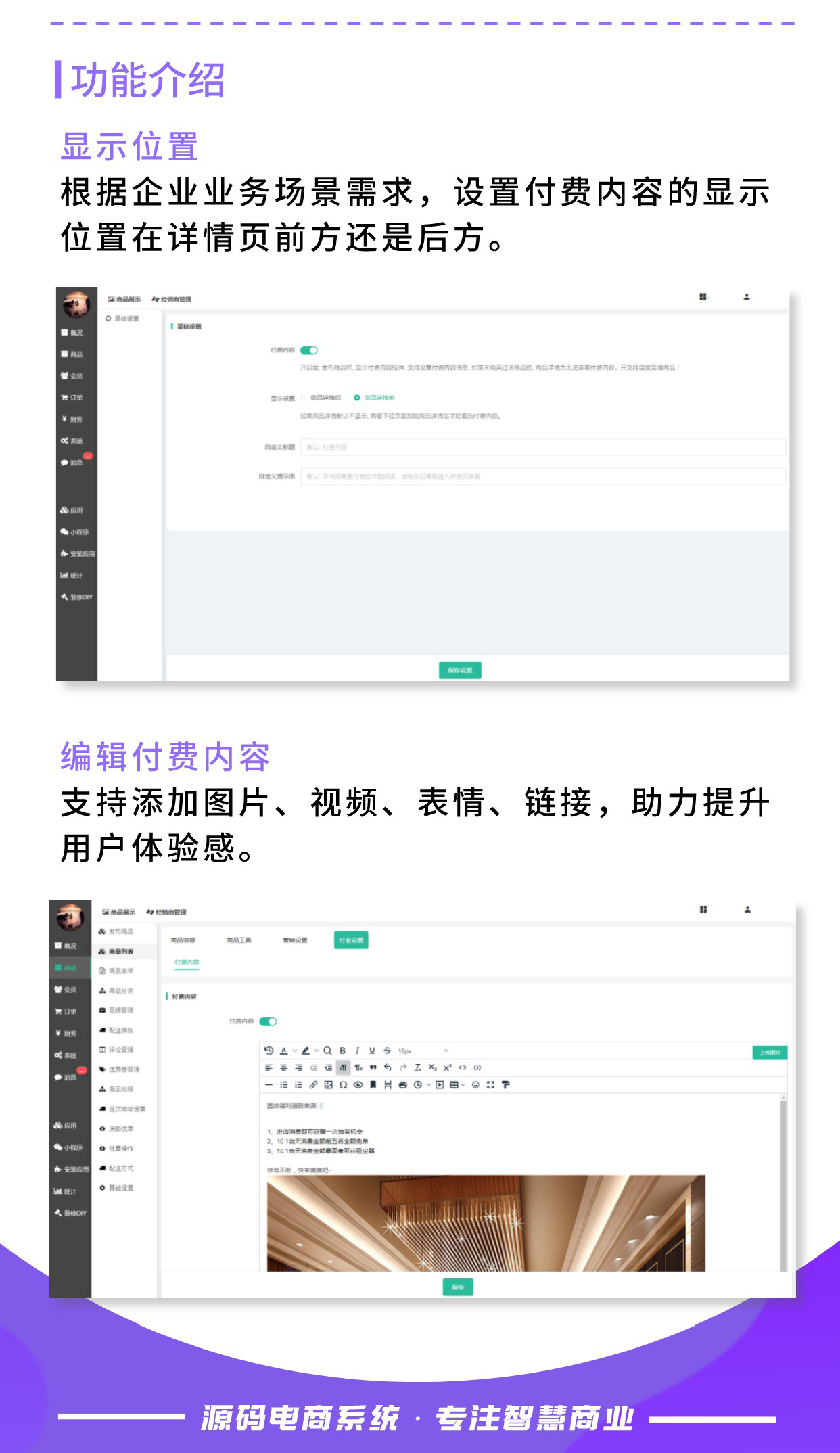
Task: Click the 自定义标题 input field
Action: point(542,447)
